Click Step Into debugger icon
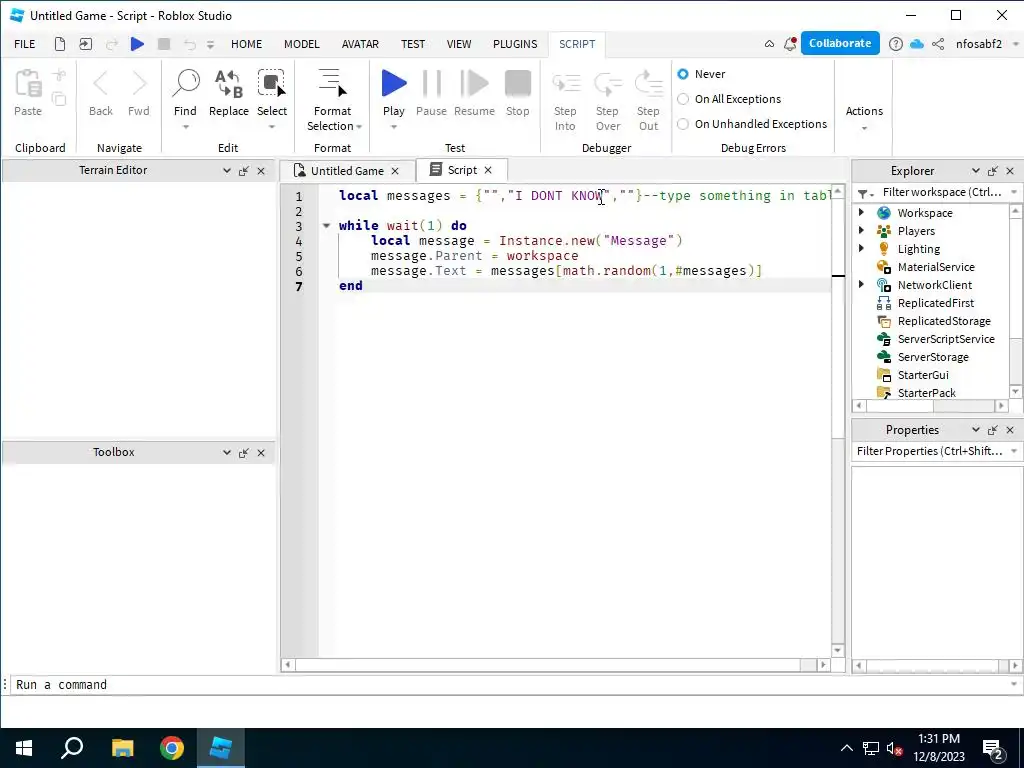This screenshot has height=768, width=1024. tap(566, 84)
